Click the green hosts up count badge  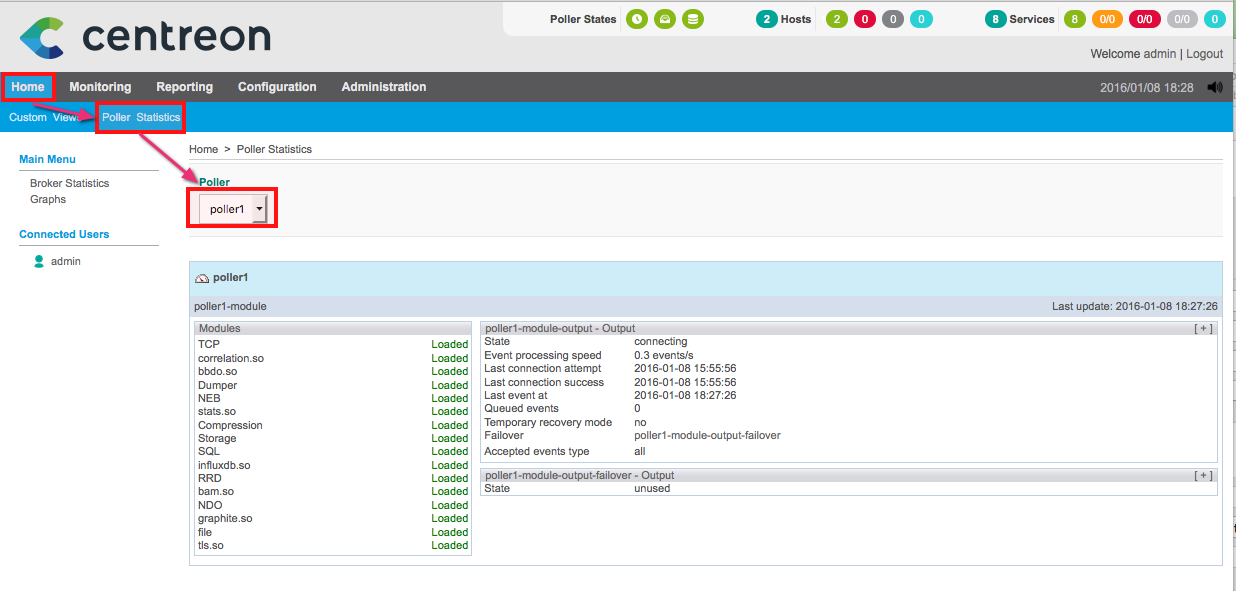tap(837, 19)
